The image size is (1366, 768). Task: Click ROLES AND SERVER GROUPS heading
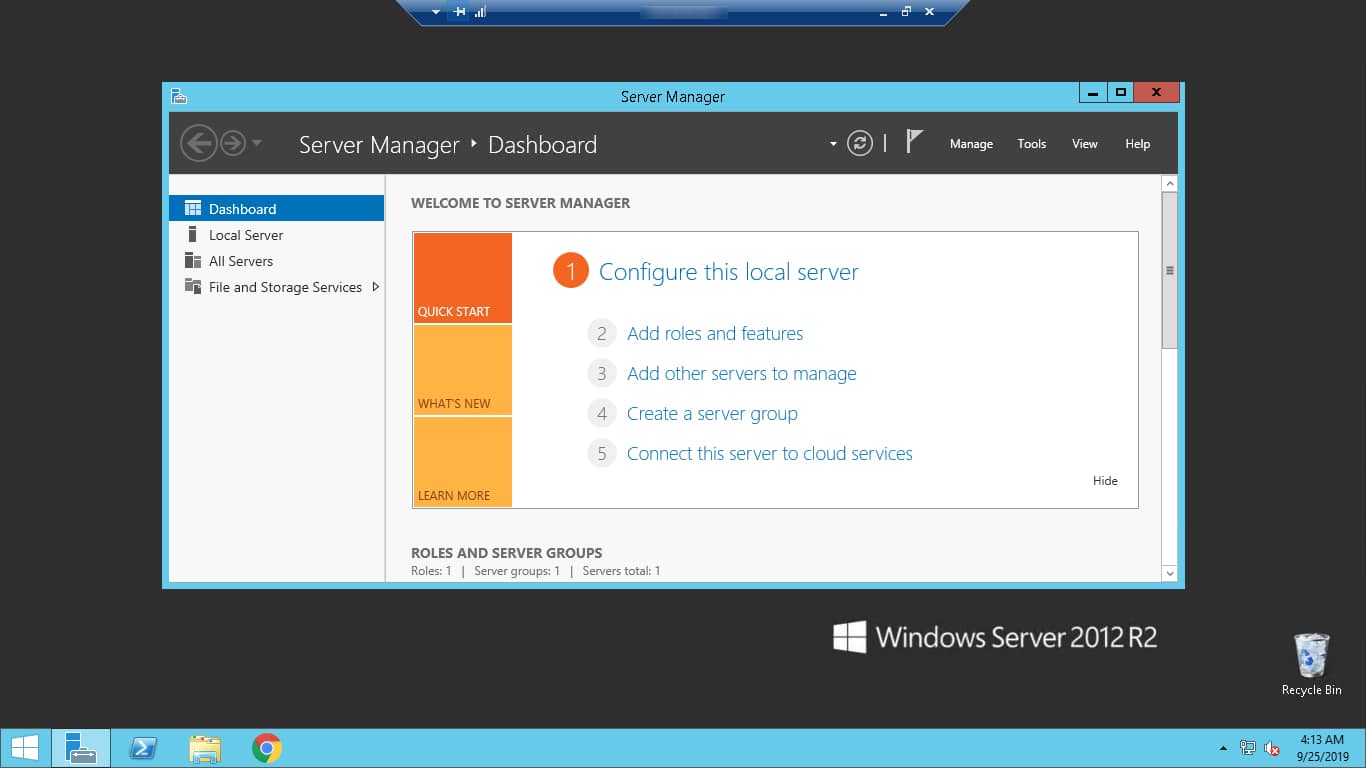pyautogui.click(x=507, y=553)
